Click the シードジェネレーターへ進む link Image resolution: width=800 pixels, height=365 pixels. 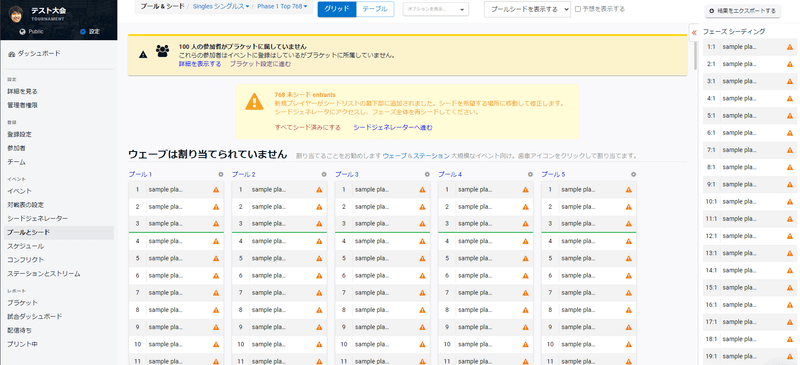point(393,128)
